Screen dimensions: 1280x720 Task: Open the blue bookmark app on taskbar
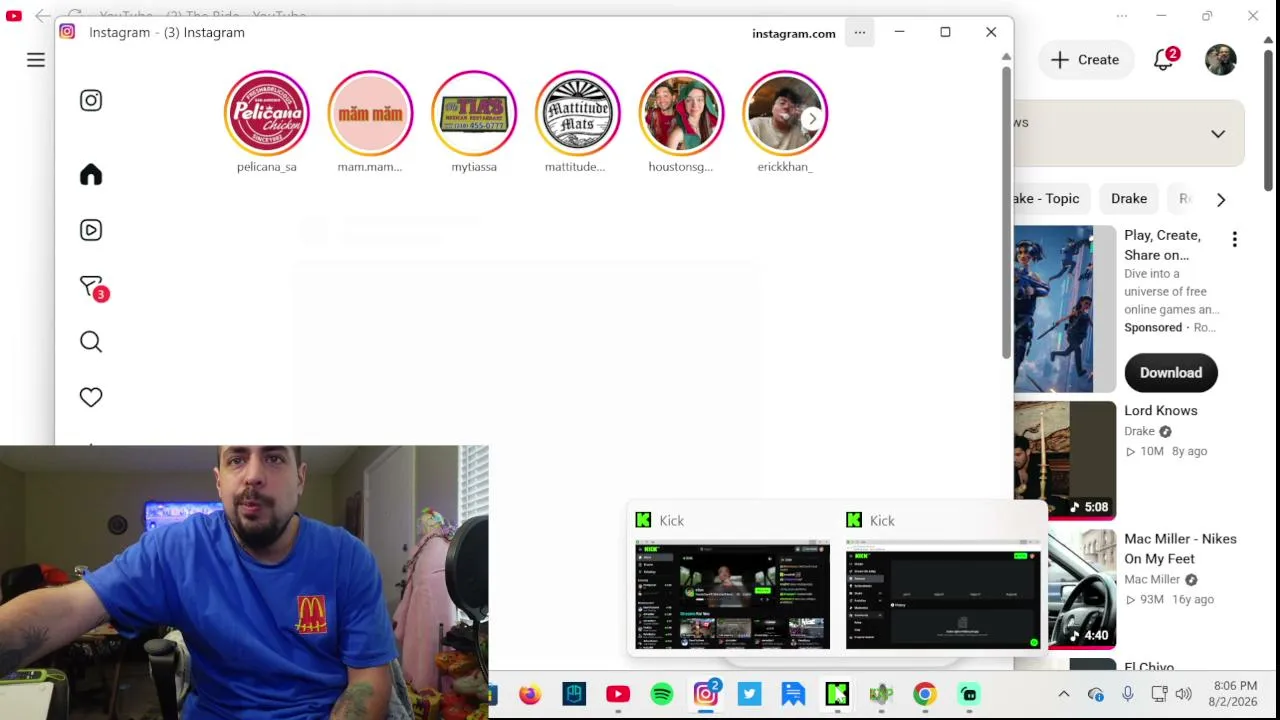(x=793, y=694)
